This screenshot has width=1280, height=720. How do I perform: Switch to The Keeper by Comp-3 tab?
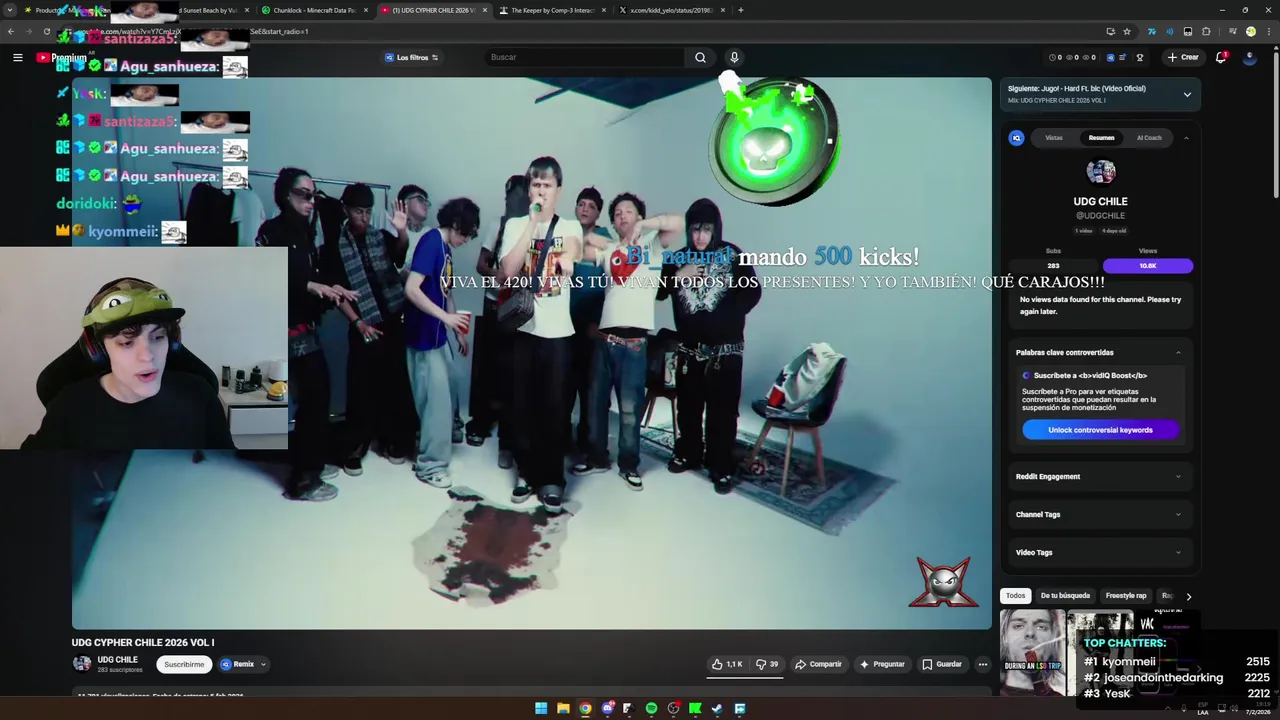(x=552, y=10)
